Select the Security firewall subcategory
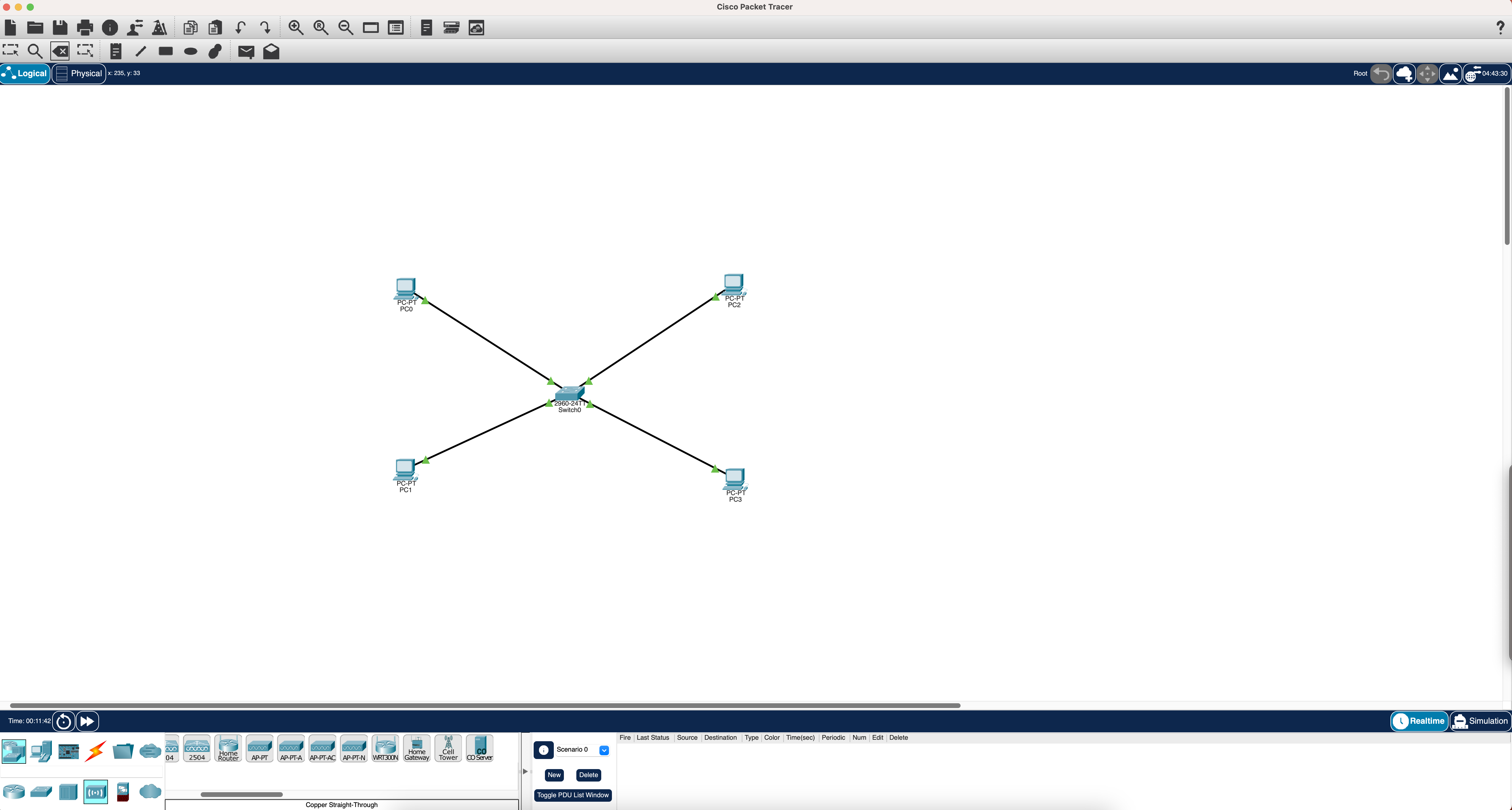Viewport: 1512px width, 810px height. point(123,792)
